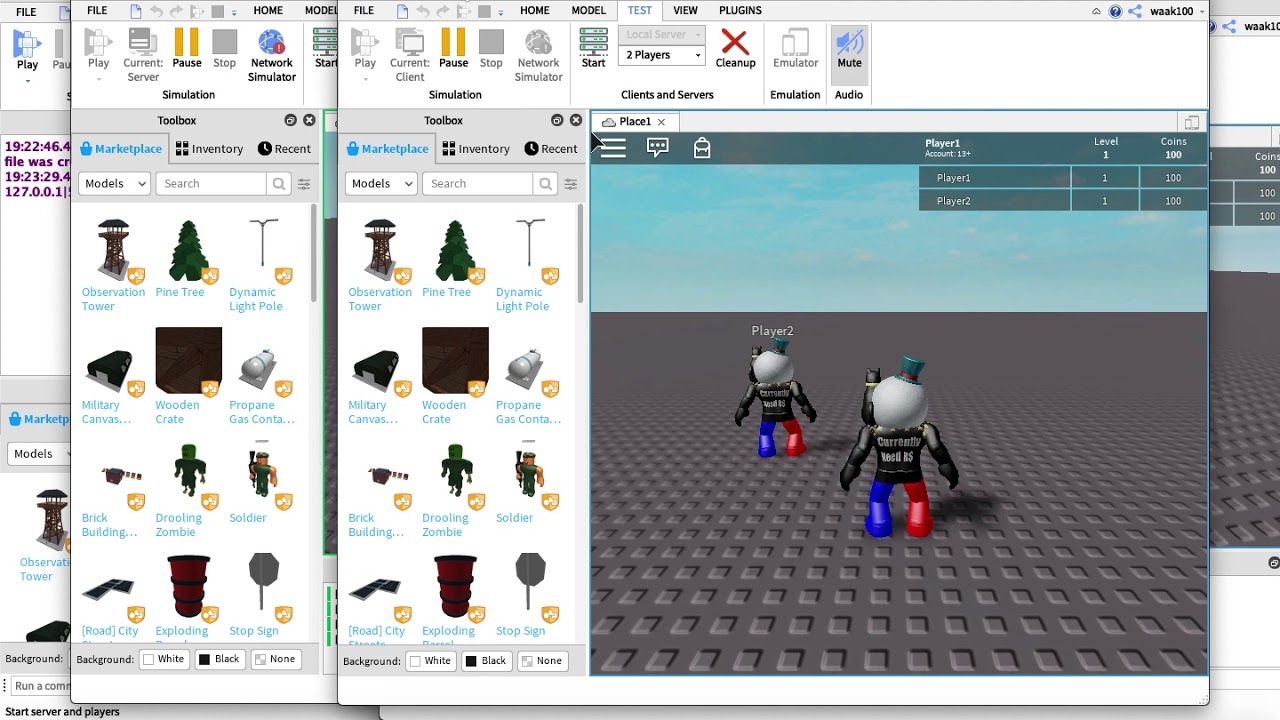Open filter options in front Toolbox

click(x=570, y=184)
